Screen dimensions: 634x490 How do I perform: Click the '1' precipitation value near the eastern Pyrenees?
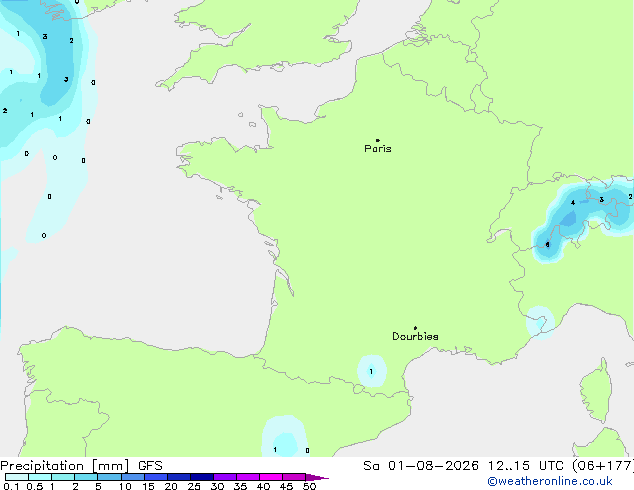[x=371, y=372]
